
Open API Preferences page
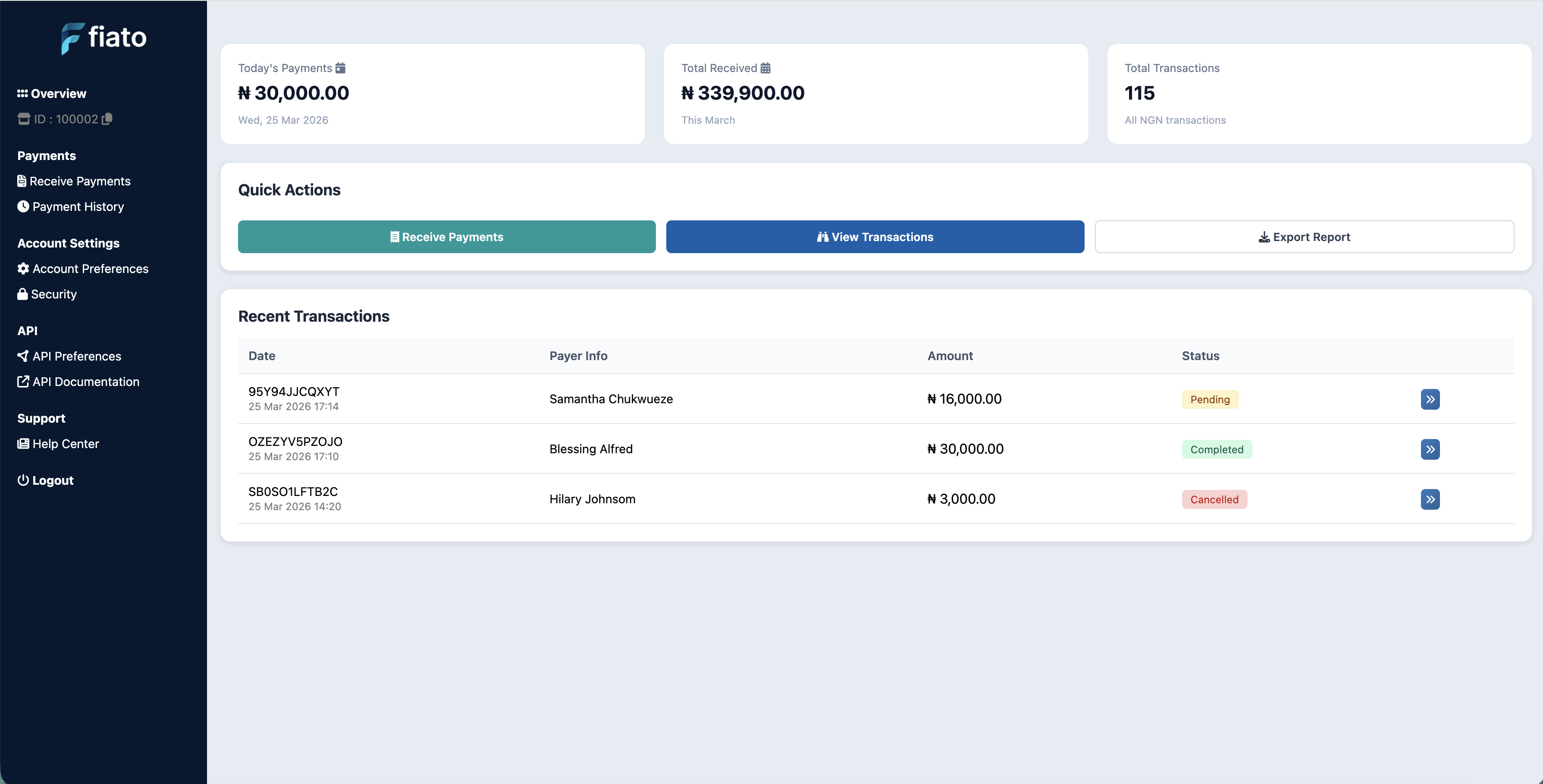(77, 356)
